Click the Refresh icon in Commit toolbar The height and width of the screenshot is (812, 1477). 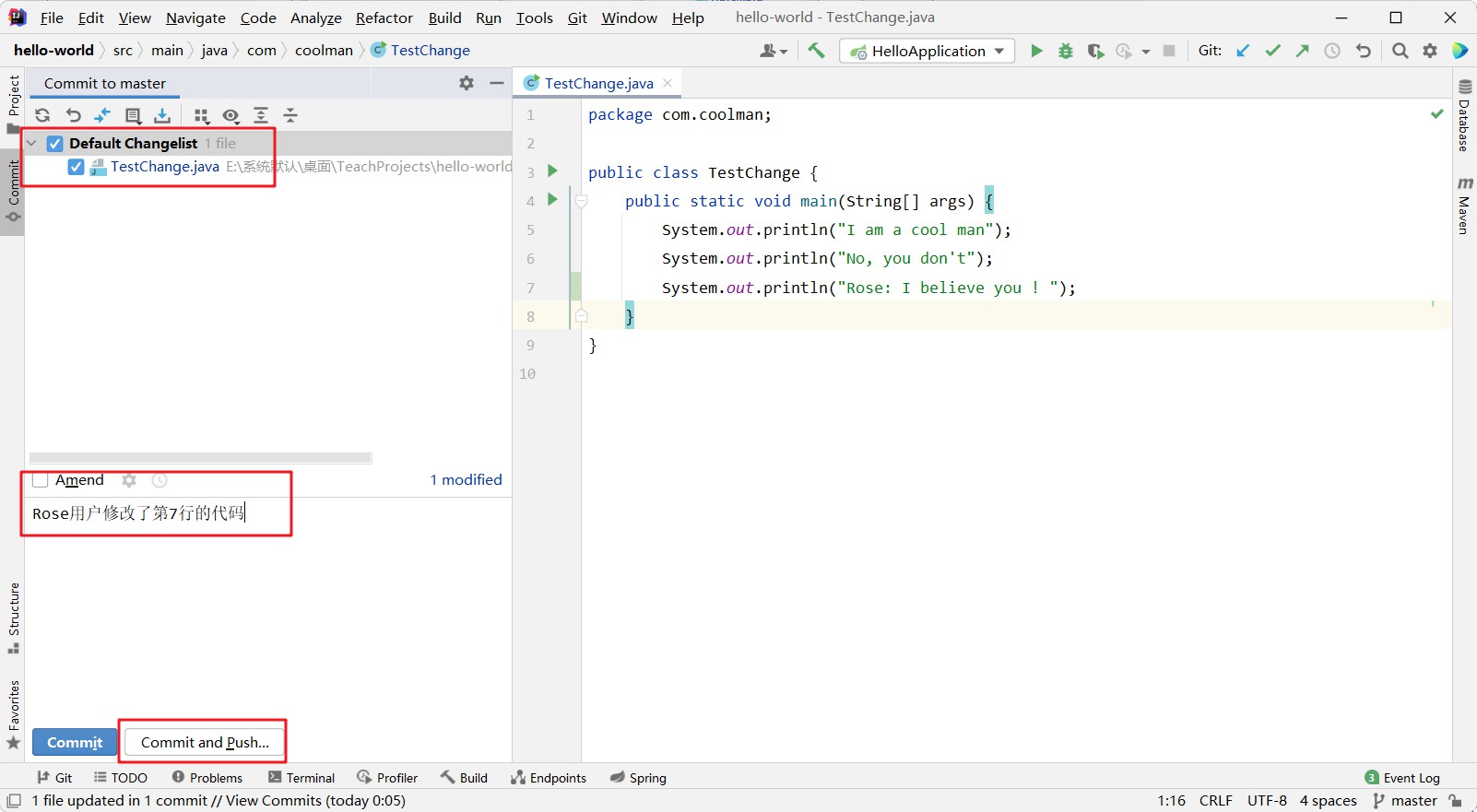42,115
